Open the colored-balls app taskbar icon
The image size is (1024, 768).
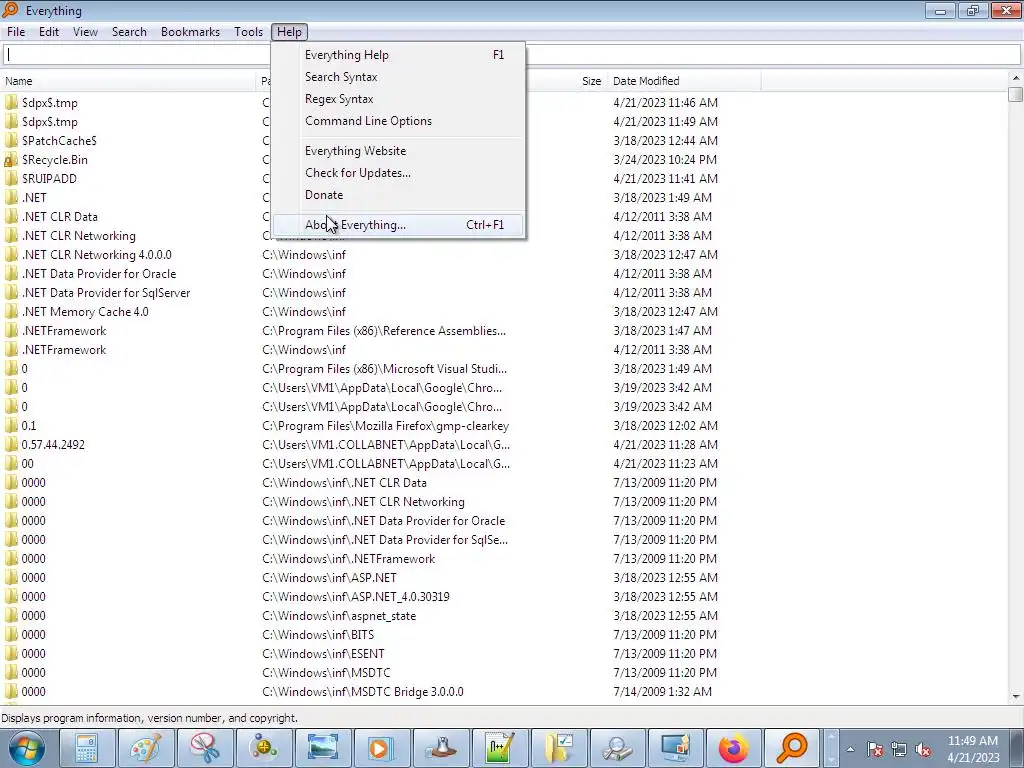(264, 748)
